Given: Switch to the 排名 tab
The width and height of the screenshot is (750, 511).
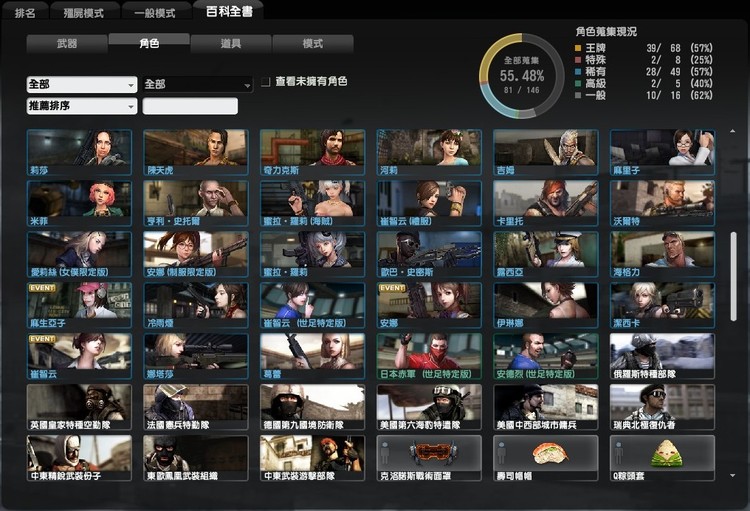Looking at the screenshot, I should coord(25,12).
